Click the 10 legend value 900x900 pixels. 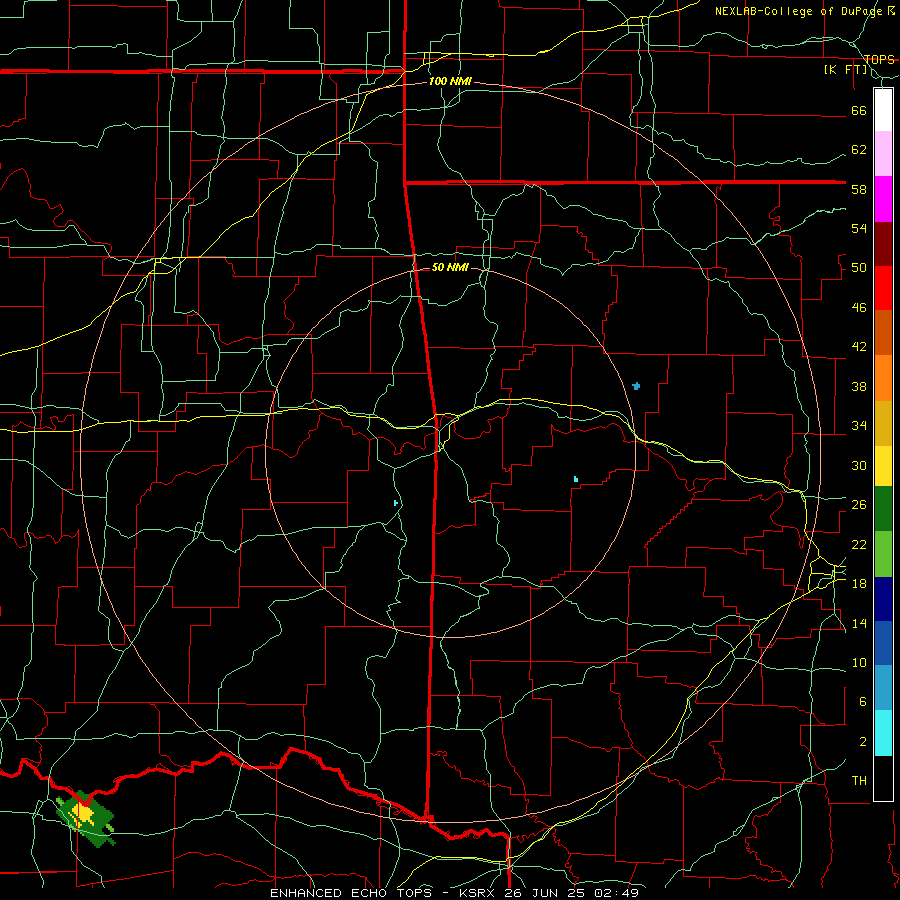(x=859, y=663)
